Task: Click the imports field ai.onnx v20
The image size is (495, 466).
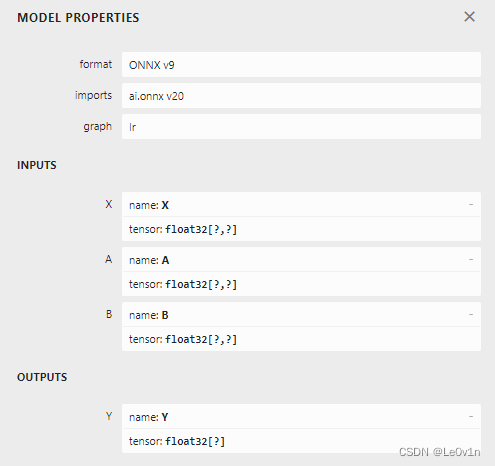Action: [x=301, y=96]
